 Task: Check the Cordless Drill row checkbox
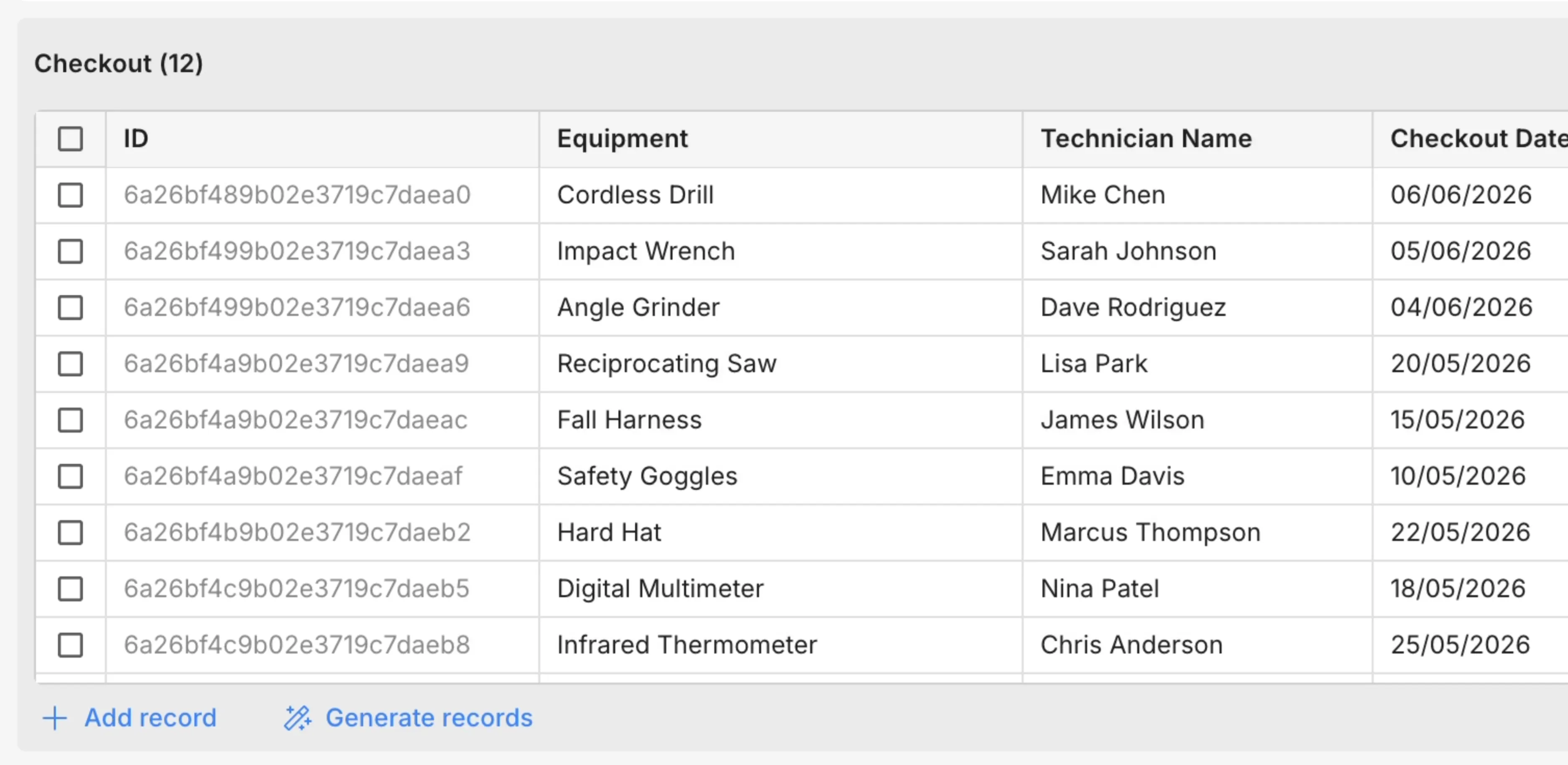click(71, 195)
